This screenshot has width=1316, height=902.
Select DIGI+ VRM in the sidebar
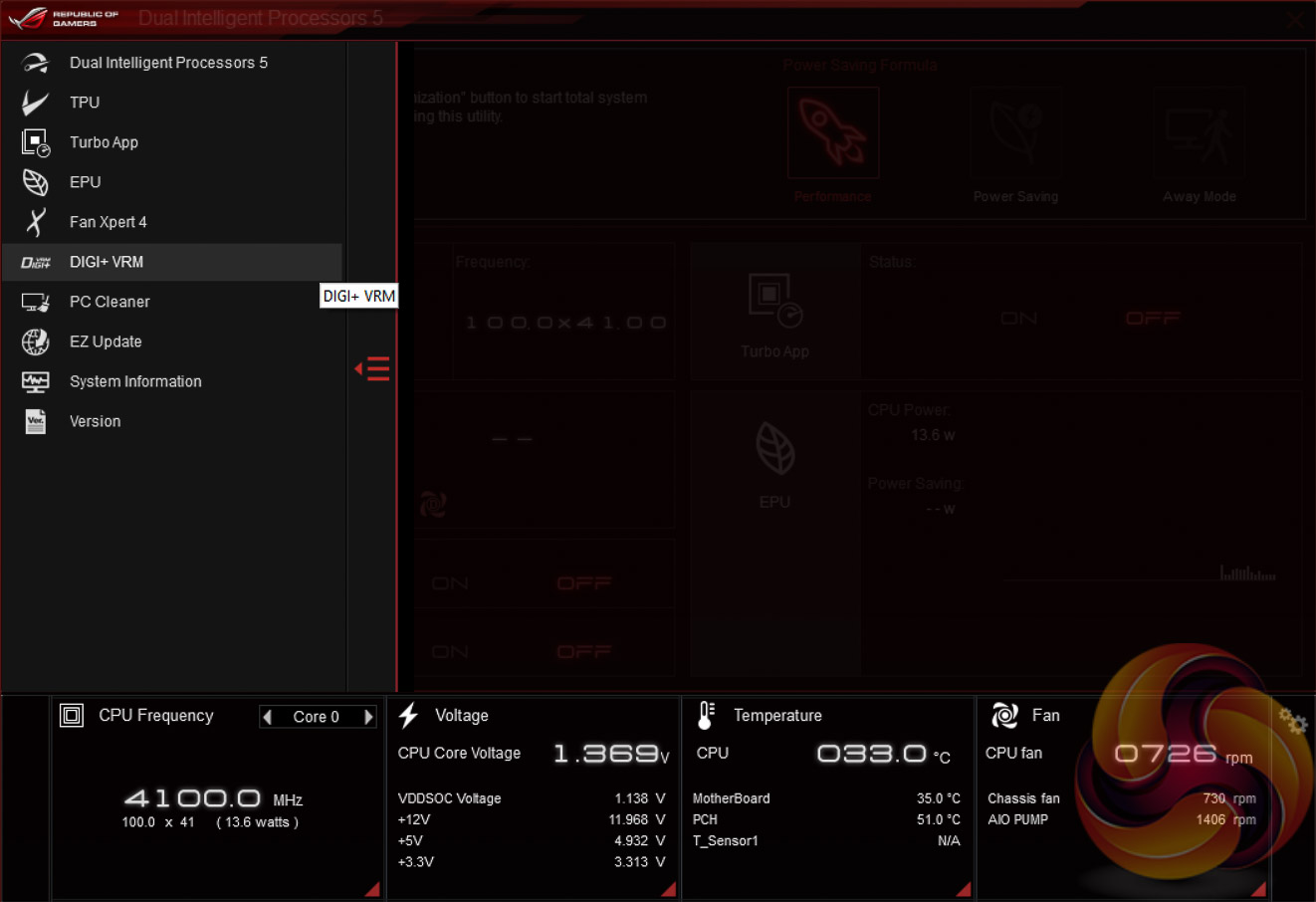coord(171,262)
